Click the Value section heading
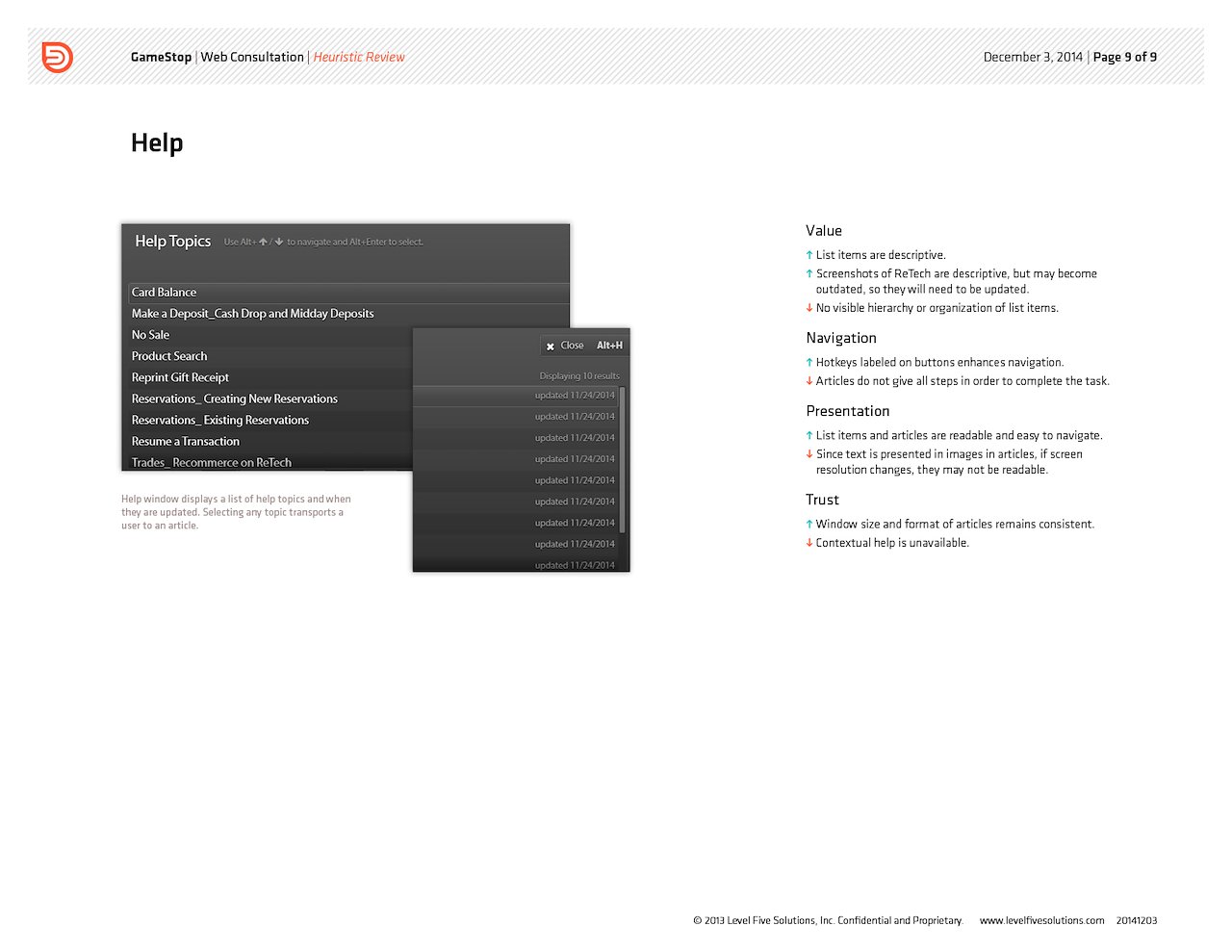Screen dimensions: 1232x952 824,230
